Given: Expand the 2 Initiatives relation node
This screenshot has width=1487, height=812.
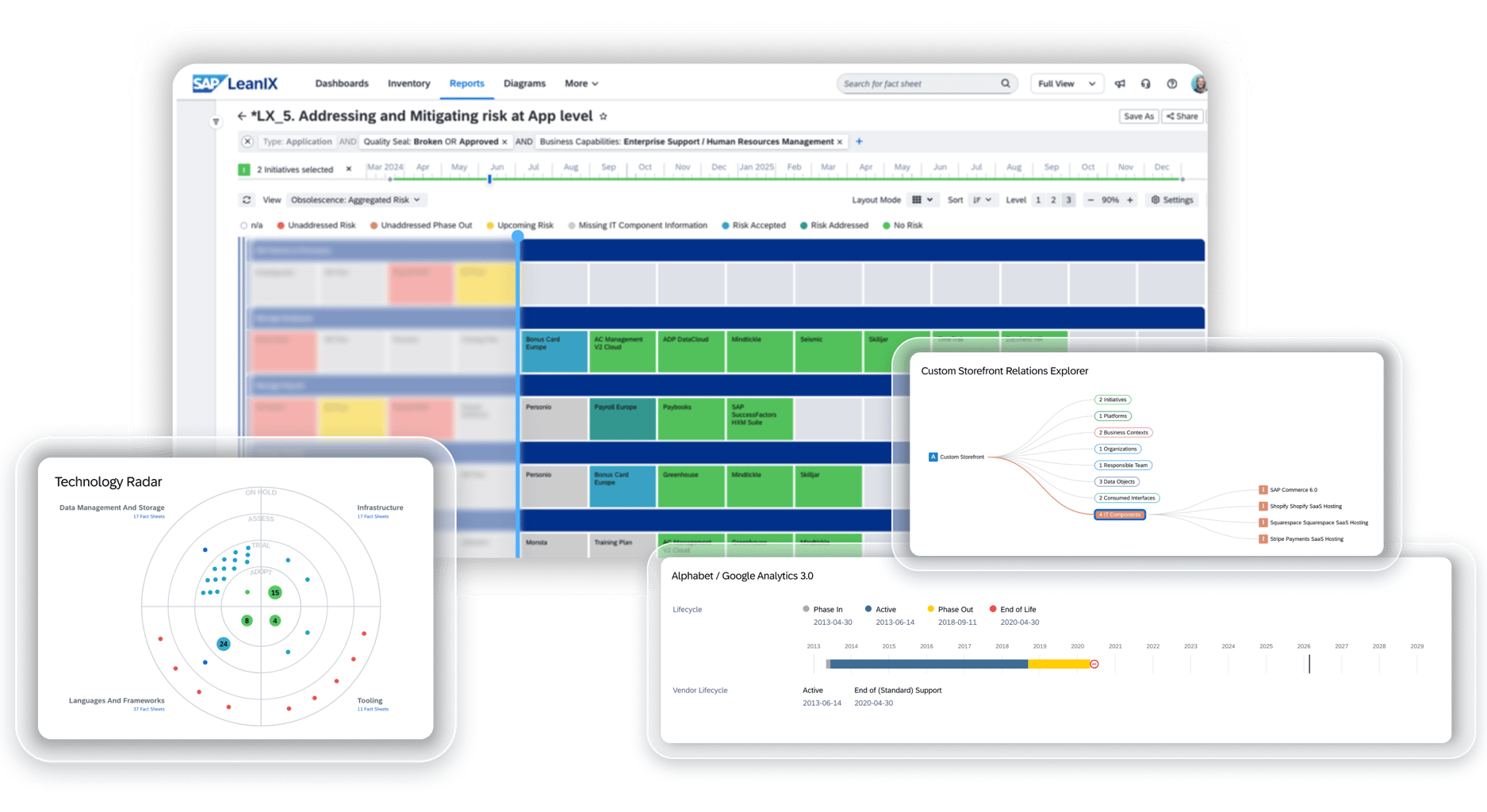Looking at the screenshot, I should 1113,400.
